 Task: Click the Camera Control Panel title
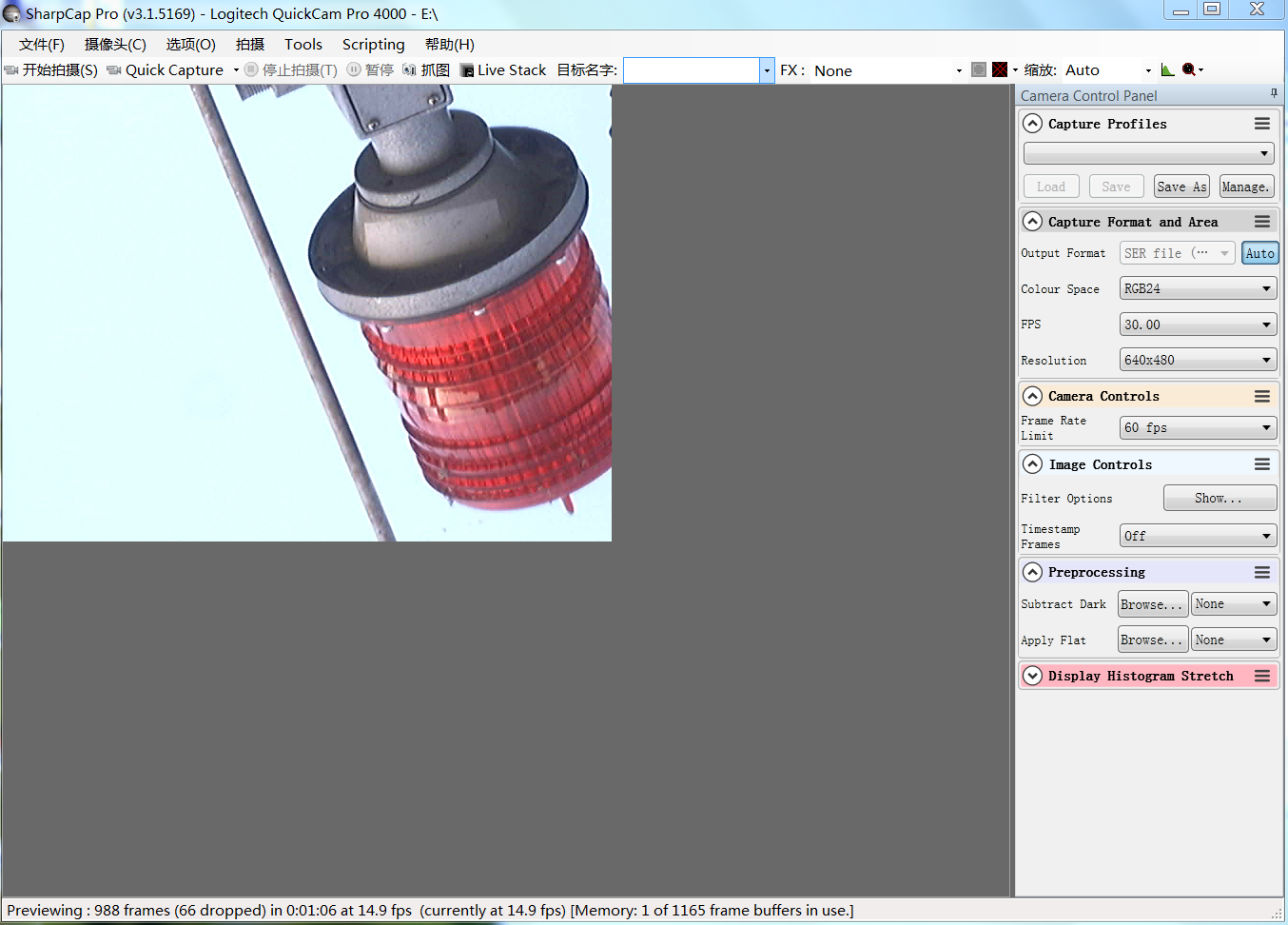pyautogui.click(x=1089, y=96)
